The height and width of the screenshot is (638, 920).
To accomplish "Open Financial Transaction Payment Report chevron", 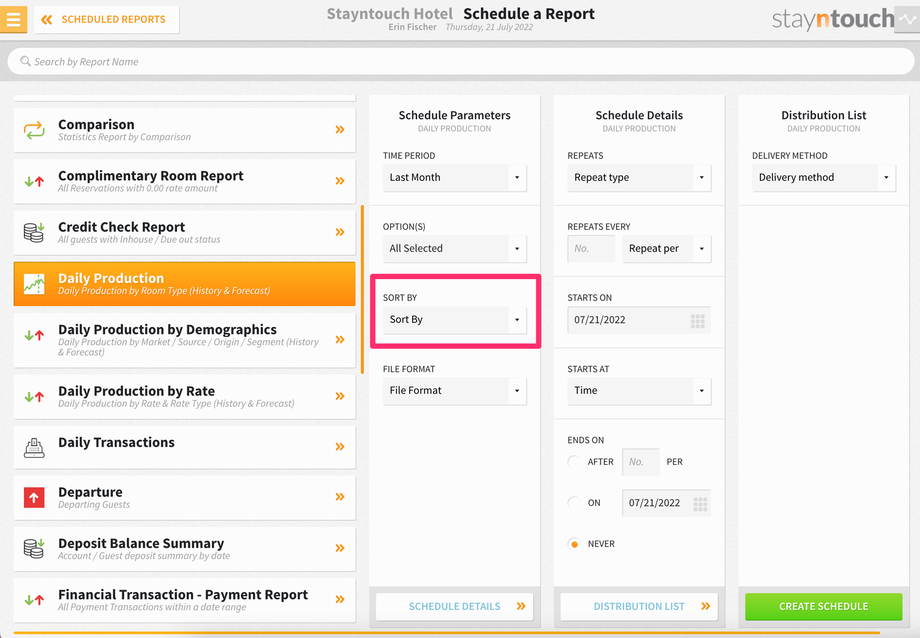I will 340,599.
